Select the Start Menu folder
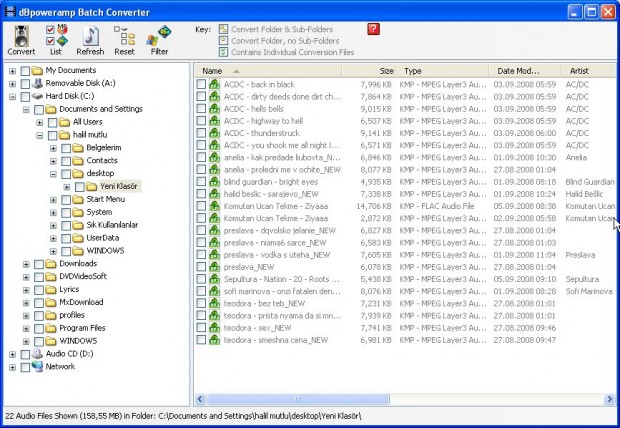 (x=106, y=199)
